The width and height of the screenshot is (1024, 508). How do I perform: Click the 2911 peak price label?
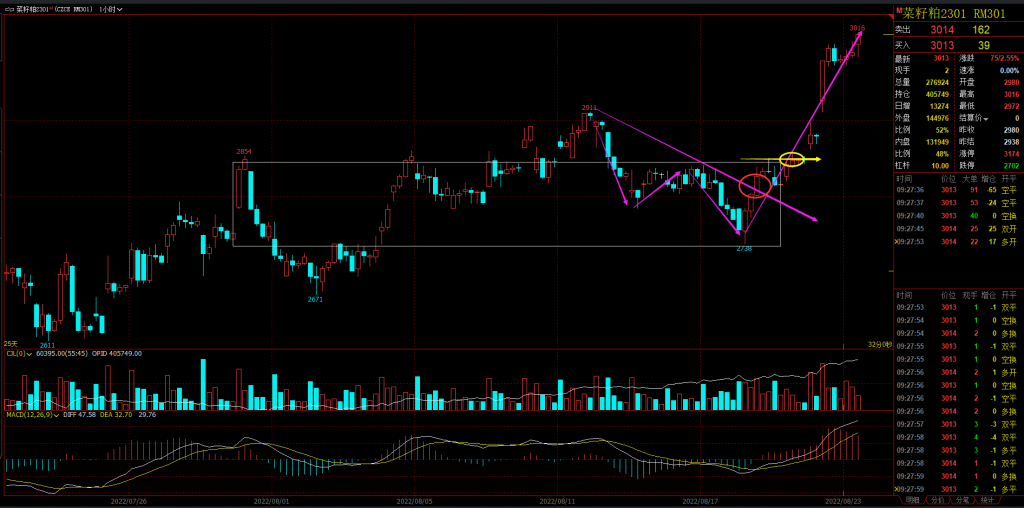click(x=589, y=107)
